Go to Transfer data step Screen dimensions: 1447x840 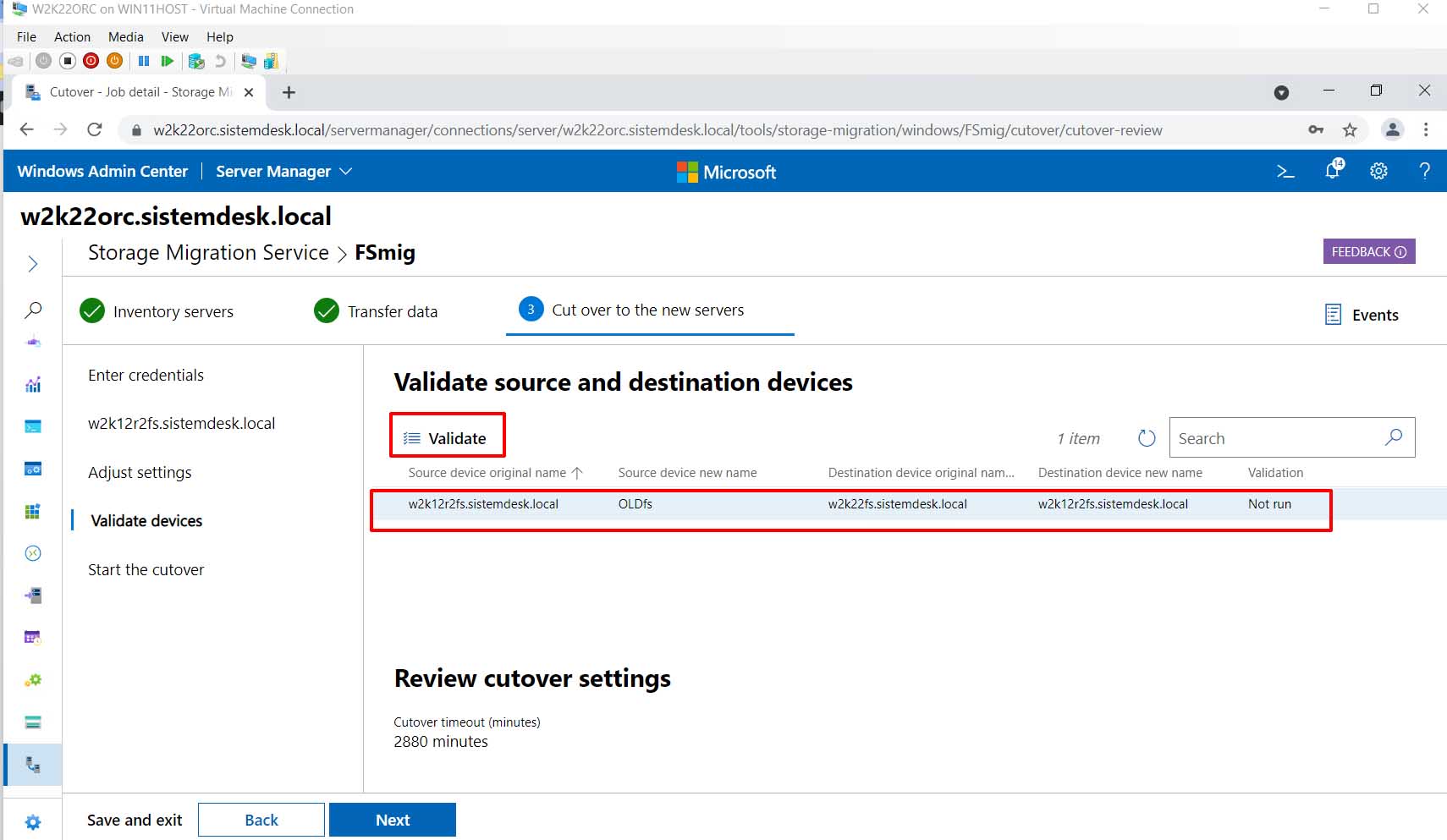coord(376,311)
